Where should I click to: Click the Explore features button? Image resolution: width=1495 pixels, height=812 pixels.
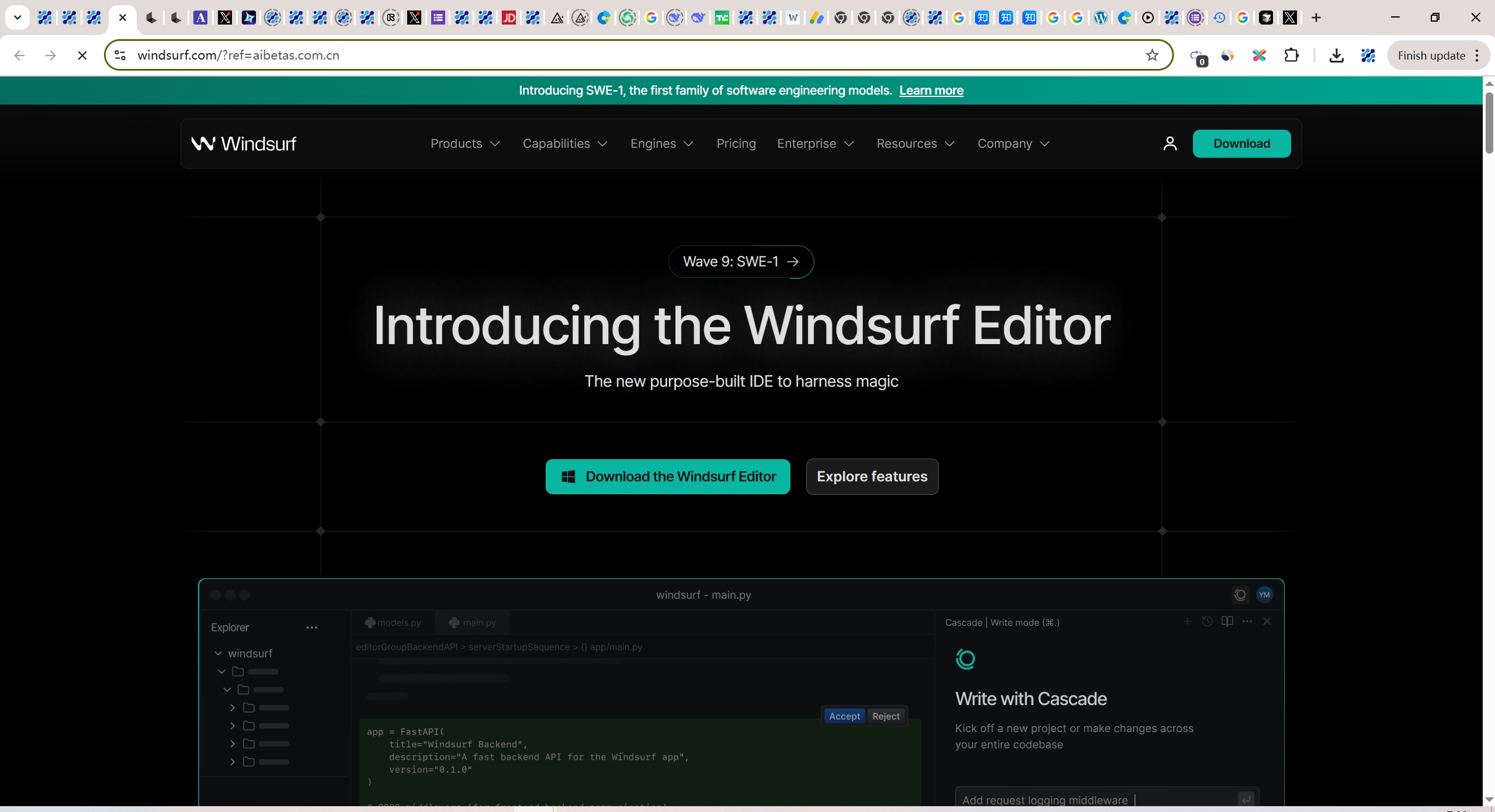pos(872,477)
